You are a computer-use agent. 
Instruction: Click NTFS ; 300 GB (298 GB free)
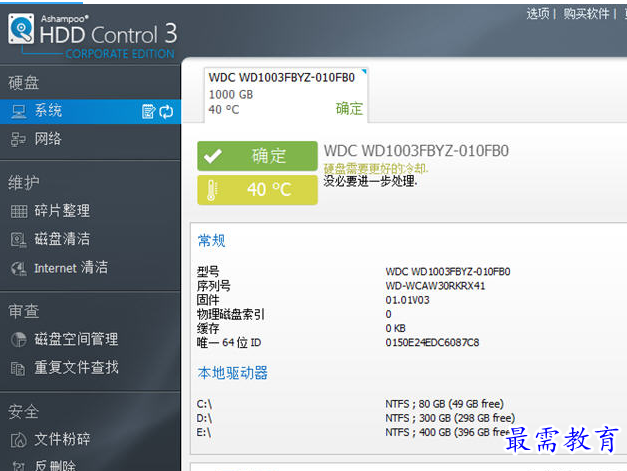(x=450, y=418)
